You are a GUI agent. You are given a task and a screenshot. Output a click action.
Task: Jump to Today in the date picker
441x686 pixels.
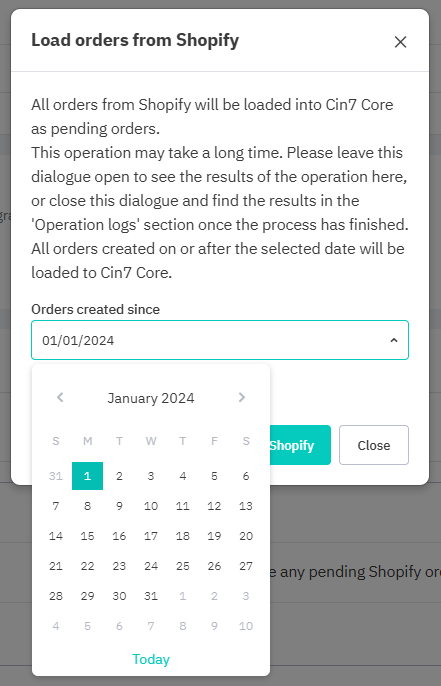pyautogui.click(x=151, y=659)
